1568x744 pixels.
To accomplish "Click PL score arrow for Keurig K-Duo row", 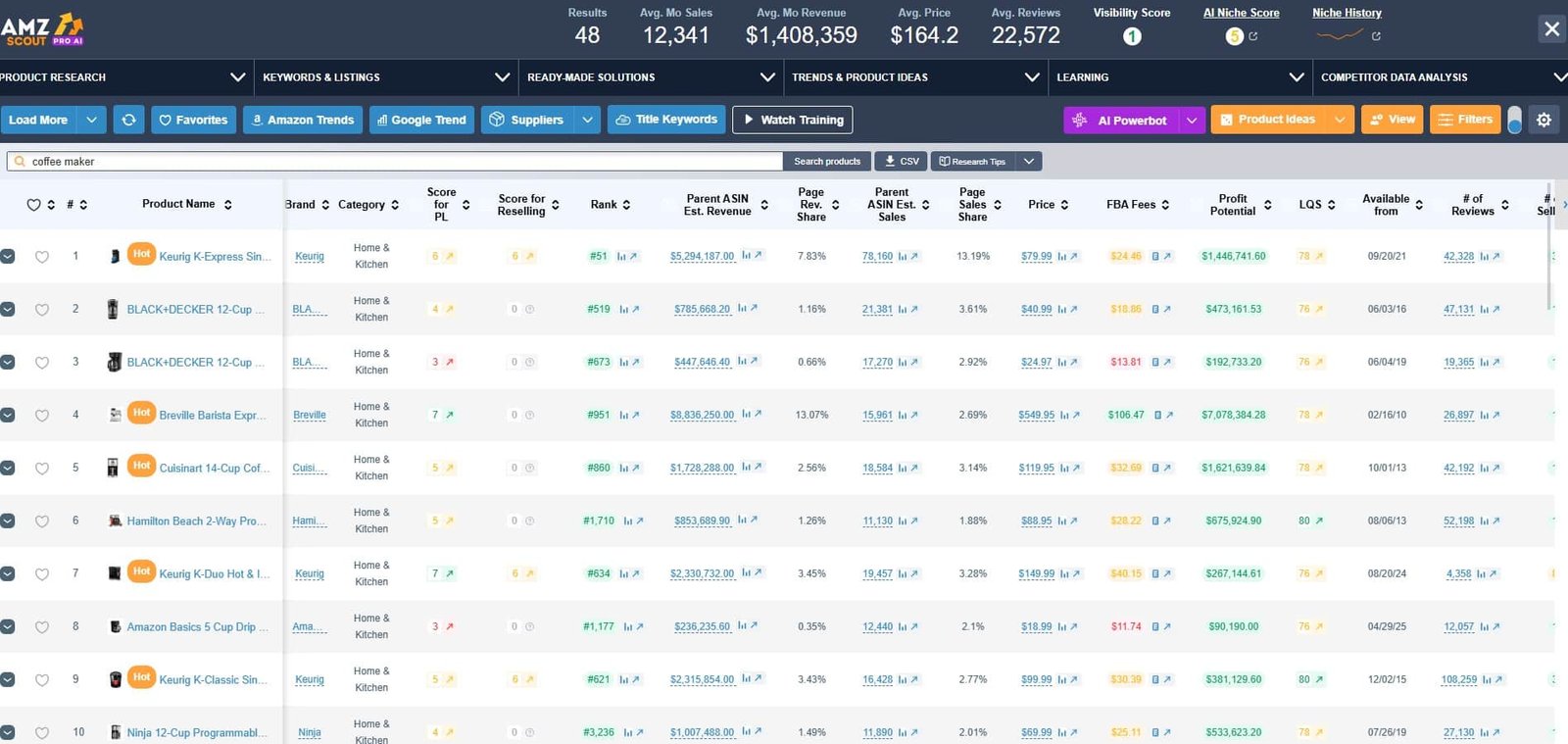I will [449, 573].
